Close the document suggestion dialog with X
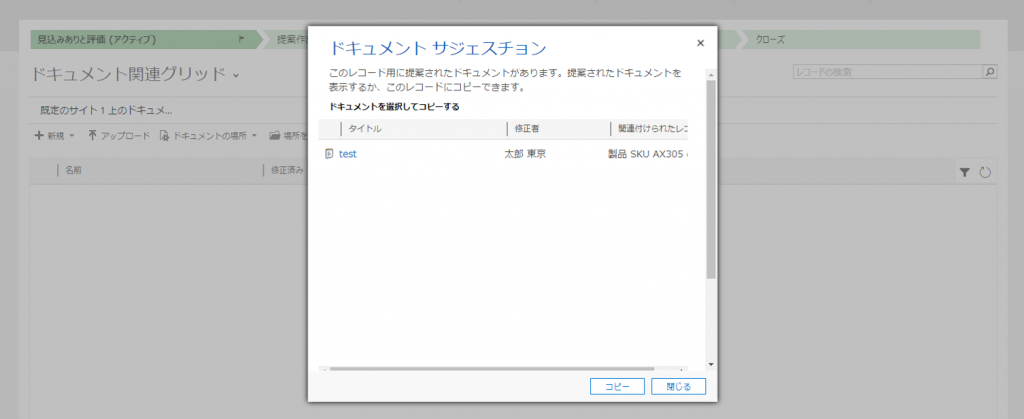 coord(701,44)
